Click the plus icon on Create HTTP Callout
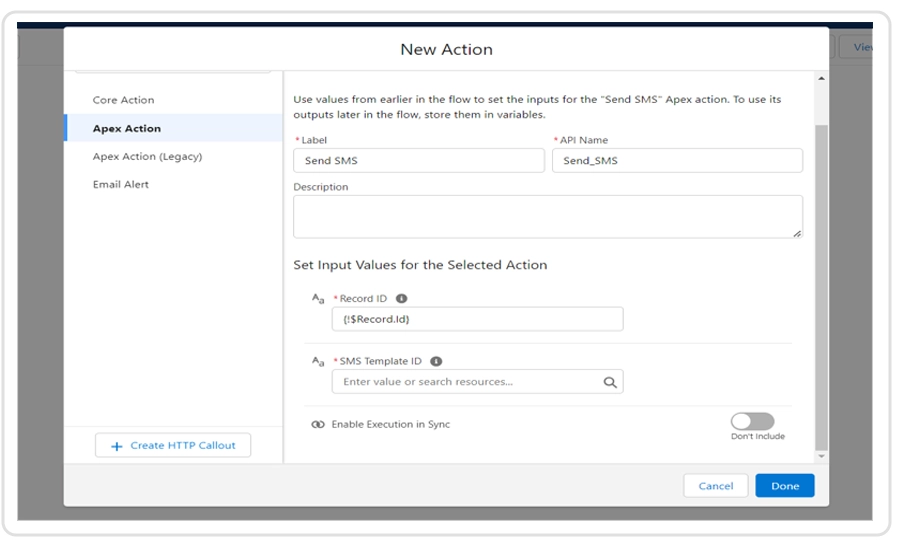900x550 pixels. coord(117,446)
